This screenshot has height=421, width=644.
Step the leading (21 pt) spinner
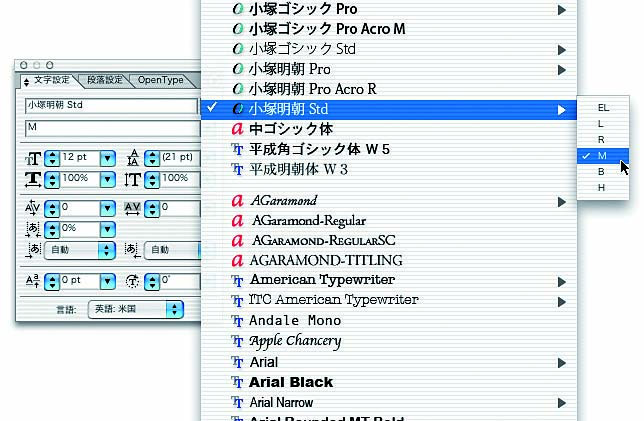[152, 158]
